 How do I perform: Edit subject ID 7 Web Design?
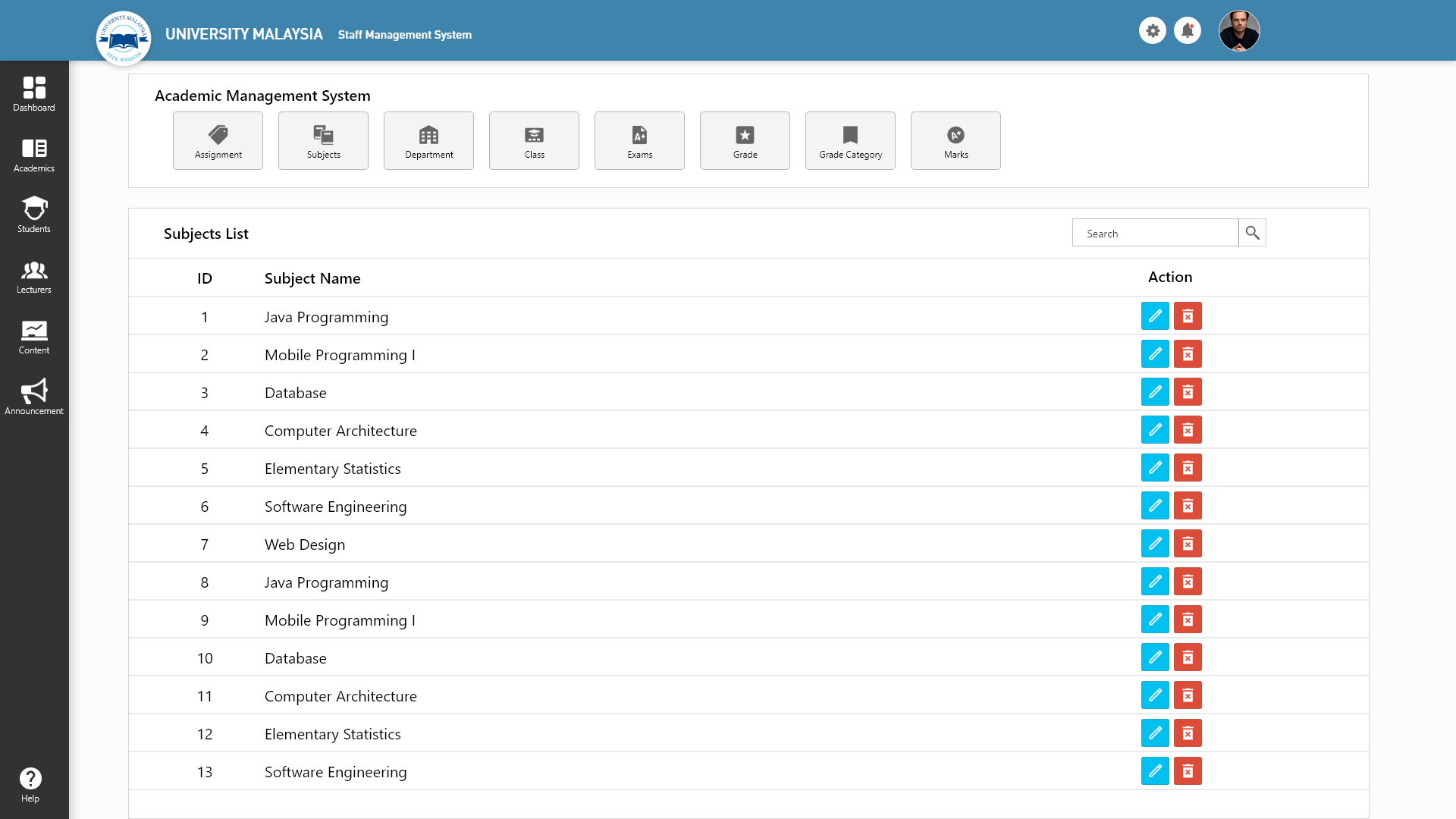point(1155,544)
